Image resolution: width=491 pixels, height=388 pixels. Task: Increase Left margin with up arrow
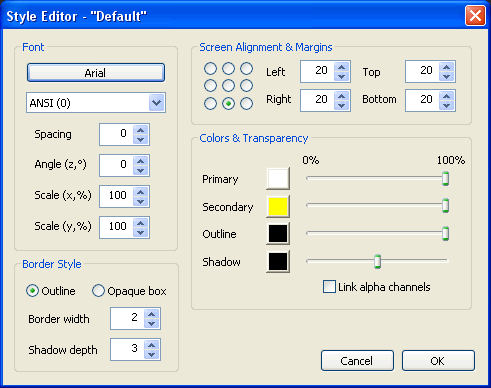(341, 67)
